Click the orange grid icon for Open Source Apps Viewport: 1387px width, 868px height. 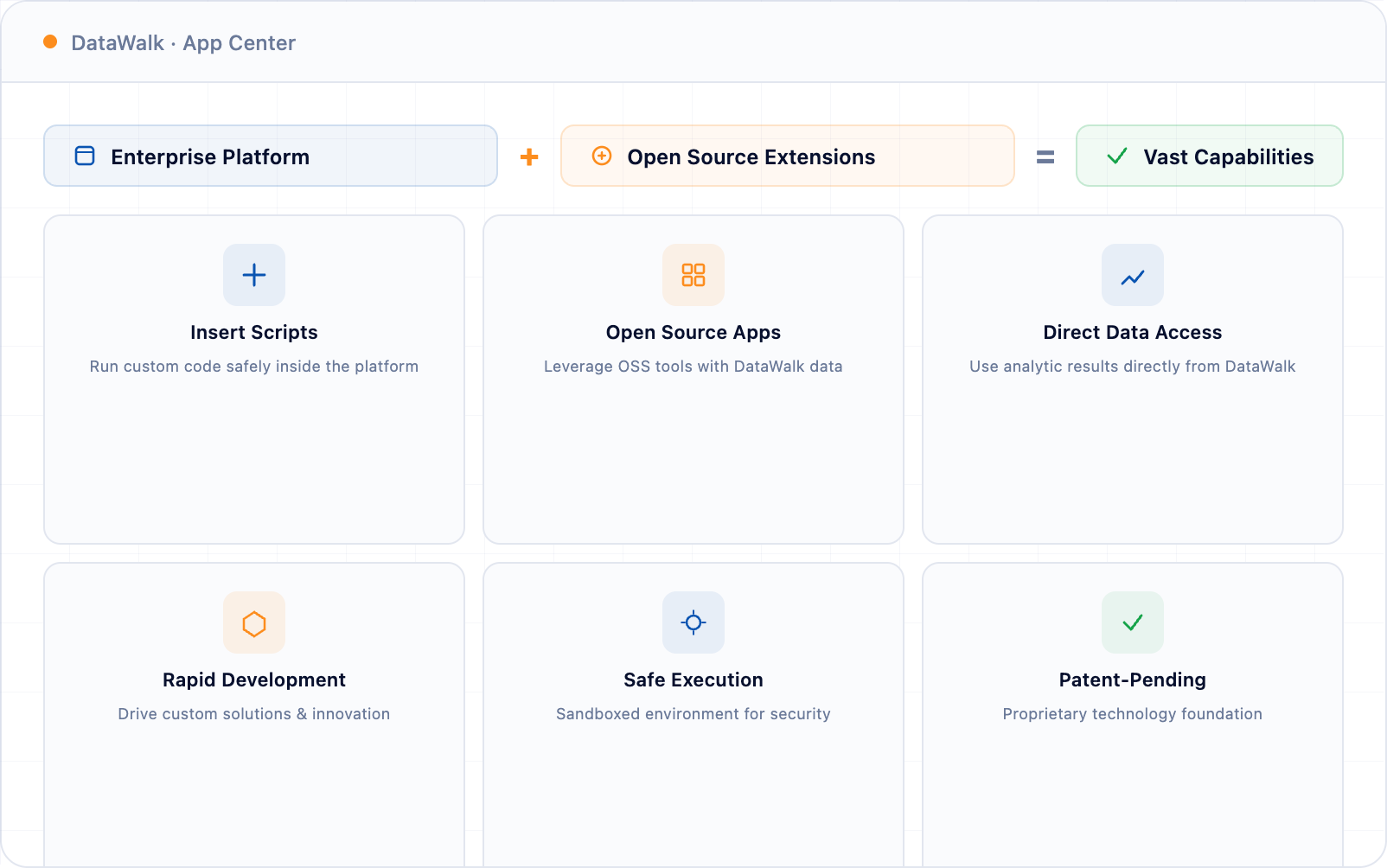point(693,275)
